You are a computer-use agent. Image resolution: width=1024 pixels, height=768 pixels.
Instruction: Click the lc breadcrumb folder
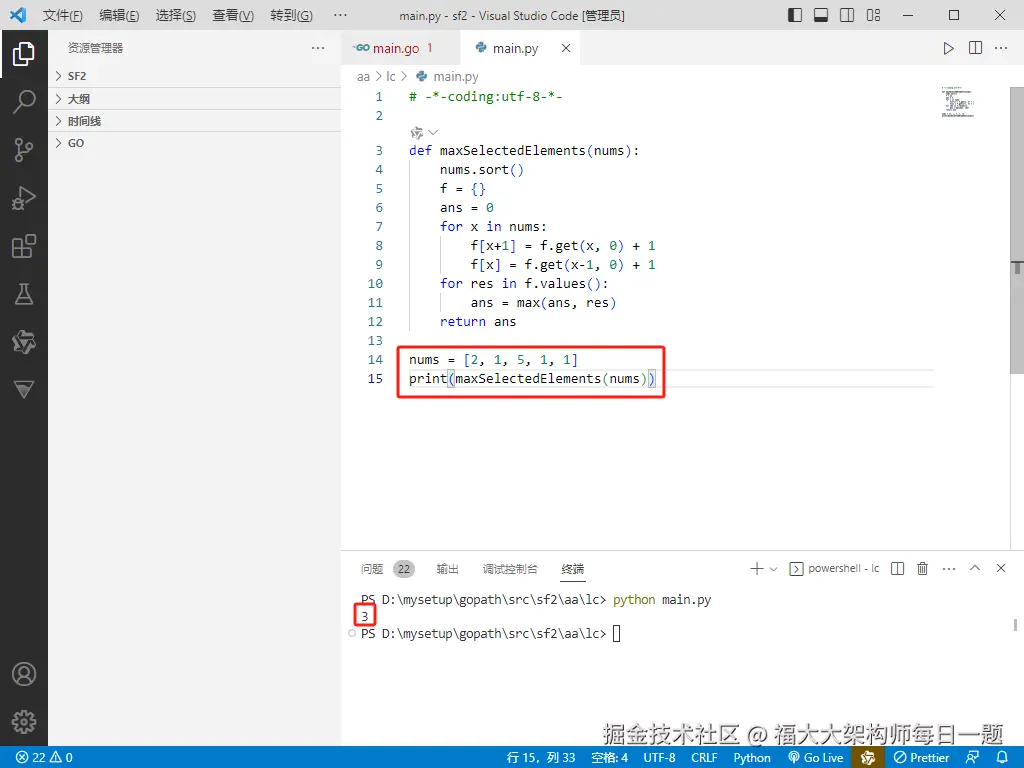(391, 76)
